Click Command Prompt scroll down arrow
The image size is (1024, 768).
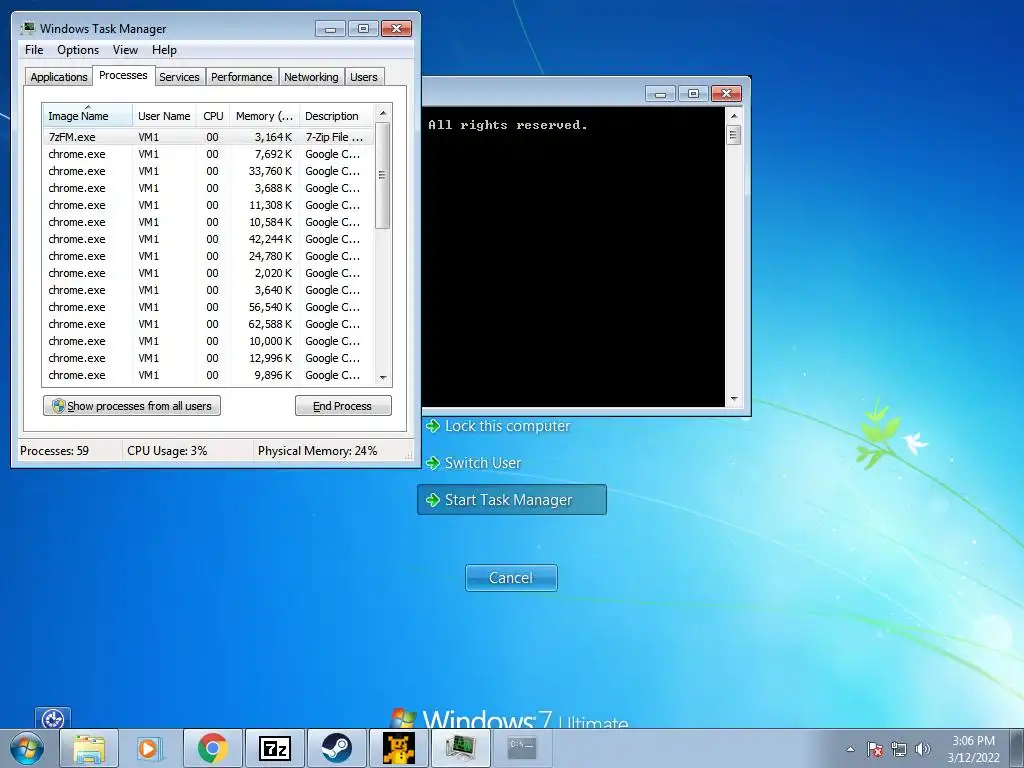click(x=733, y=398)
